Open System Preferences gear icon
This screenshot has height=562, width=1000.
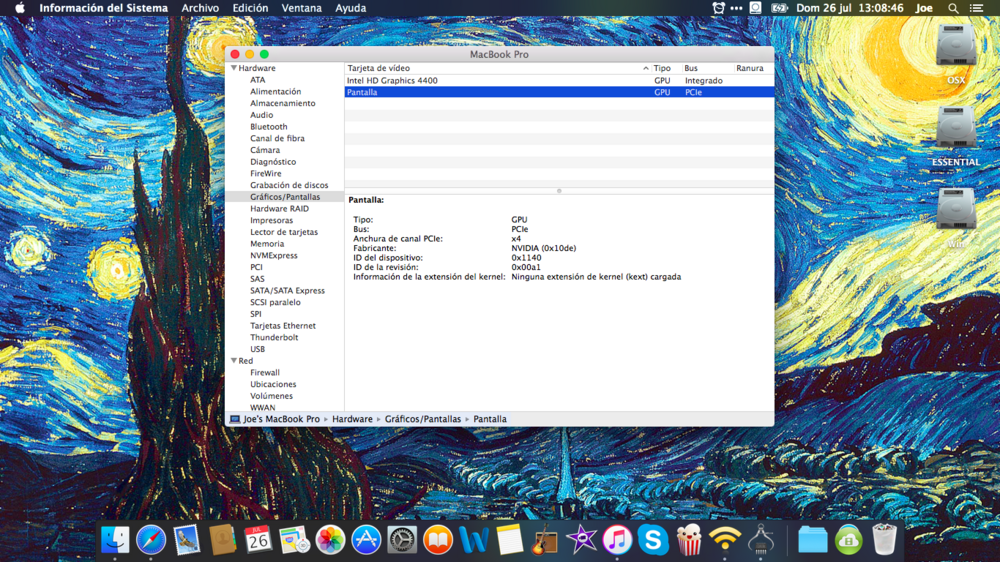click(402, 540)
